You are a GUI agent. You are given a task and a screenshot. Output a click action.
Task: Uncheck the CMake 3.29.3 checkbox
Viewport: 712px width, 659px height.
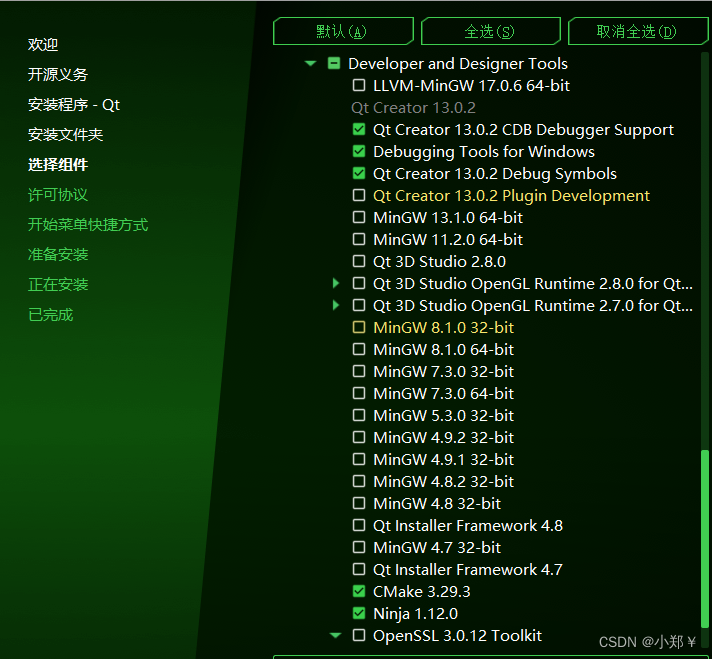(x=359, y=591)
